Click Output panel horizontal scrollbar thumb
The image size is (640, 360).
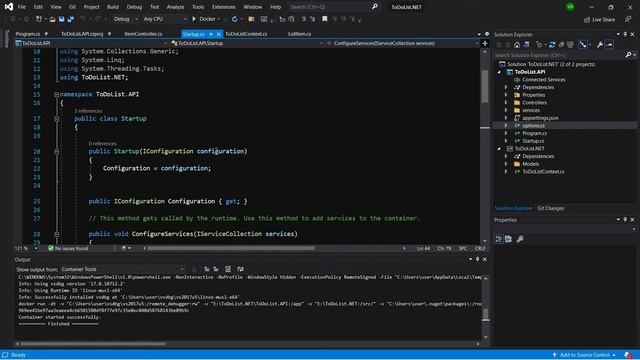click(x=93, y=344)
